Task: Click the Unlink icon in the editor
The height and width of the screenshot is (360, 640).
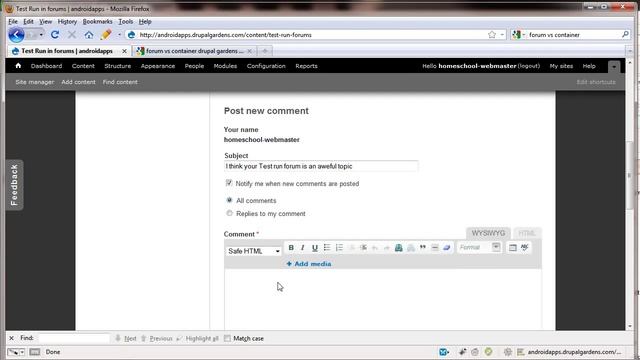Action: coord(411,247)
